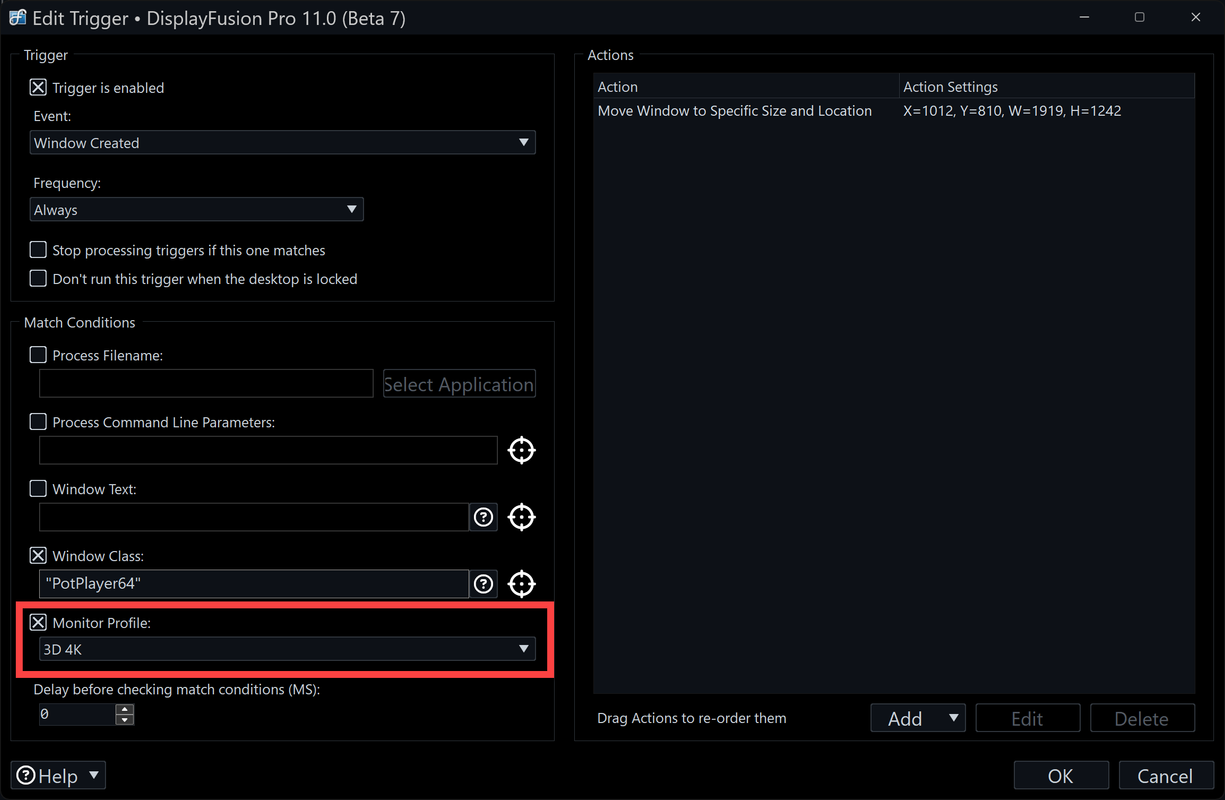Open the Frequency dropdown showing Always
This screenshot has height=800, width=1225.
pos(197,210)
